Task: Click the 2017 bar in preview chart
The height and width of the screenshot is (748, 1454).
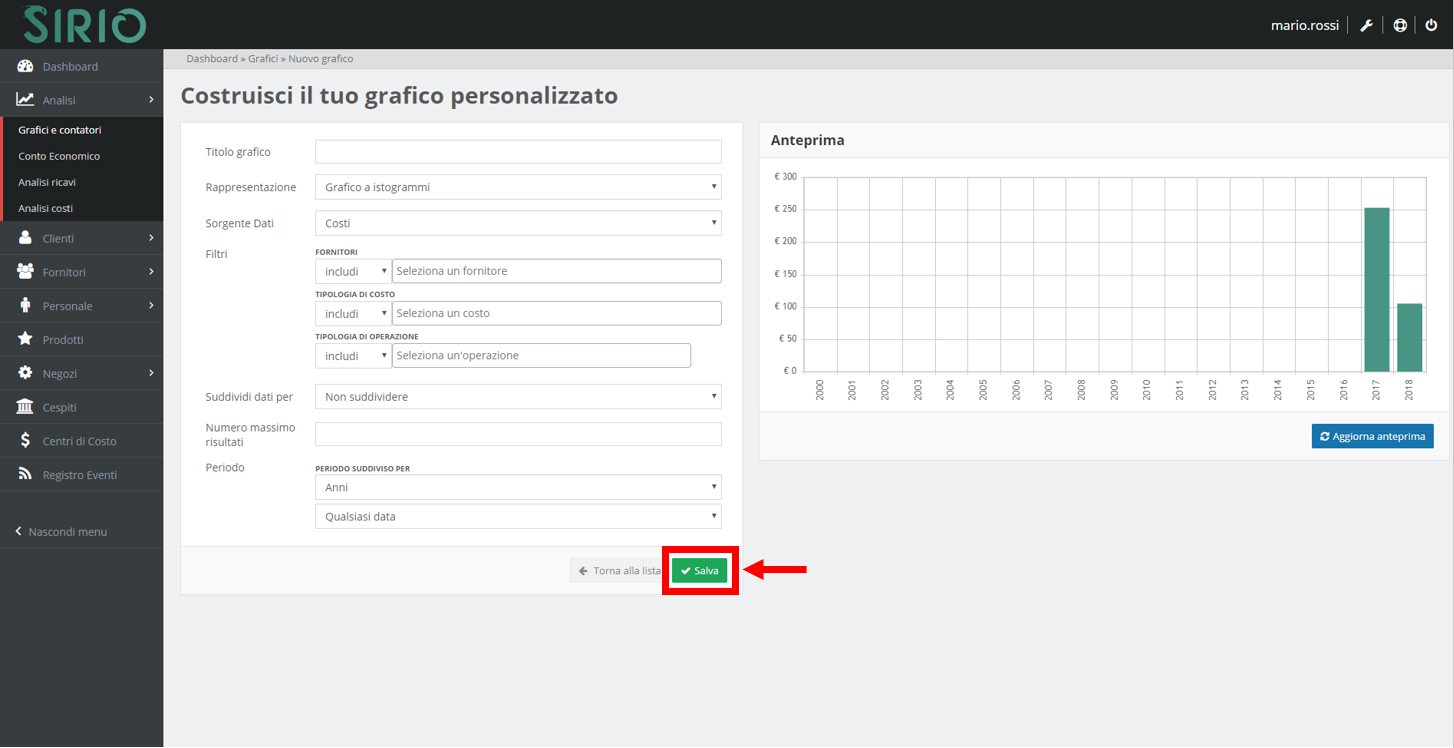Action: point(1376,289)
